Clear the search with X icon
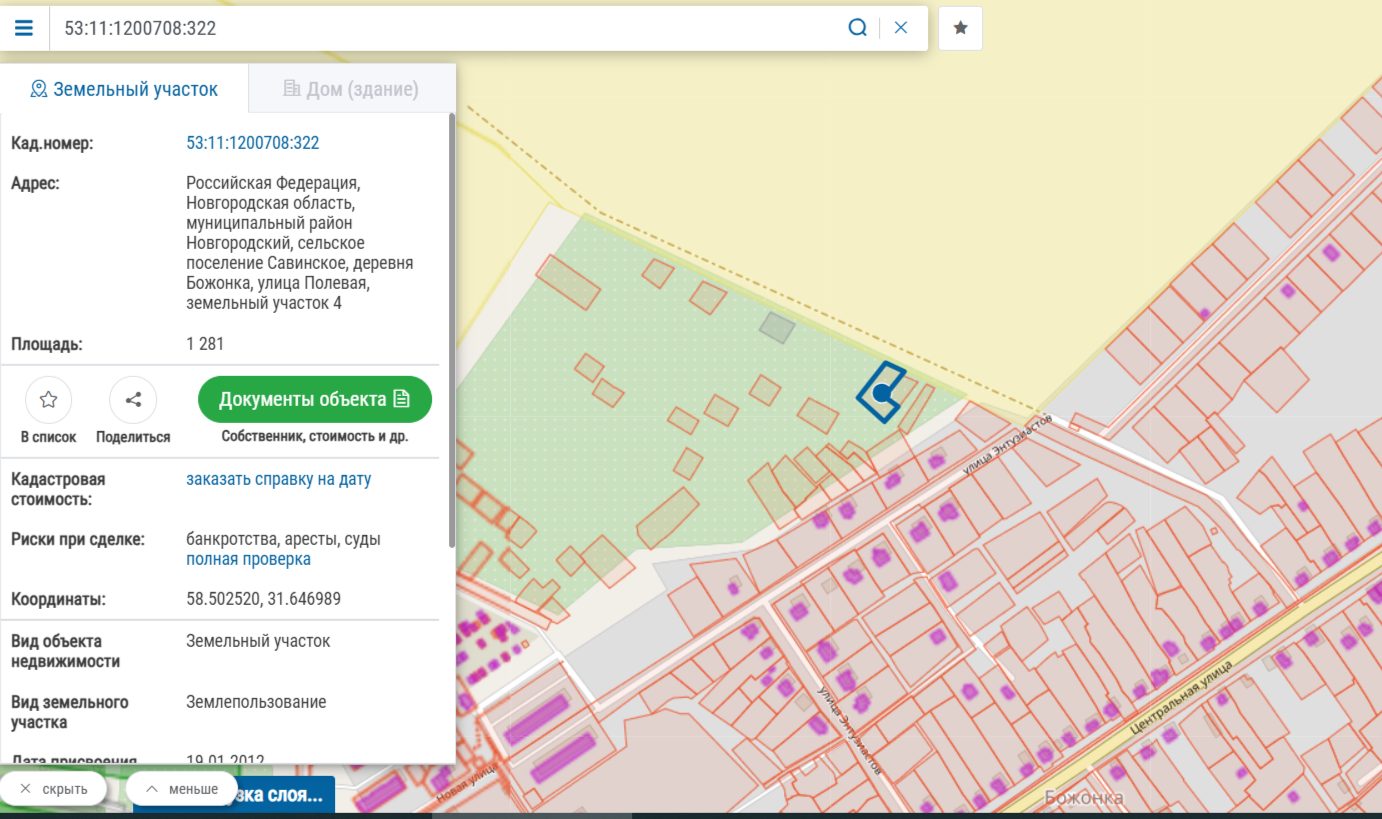Image resolution: width=1382 pixels, height=819 pixels. click(x=901, y=28)
